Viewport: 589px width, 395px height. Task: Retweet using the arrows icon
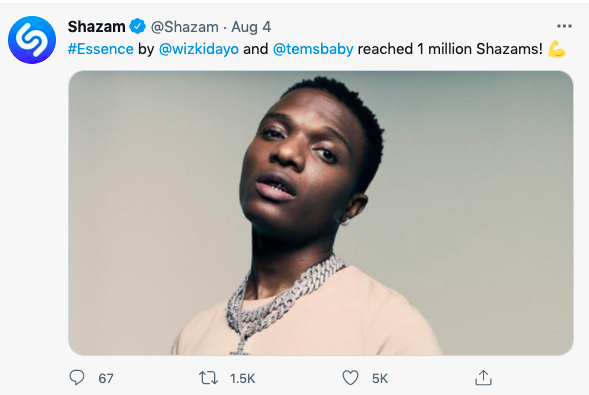point(208,378)
